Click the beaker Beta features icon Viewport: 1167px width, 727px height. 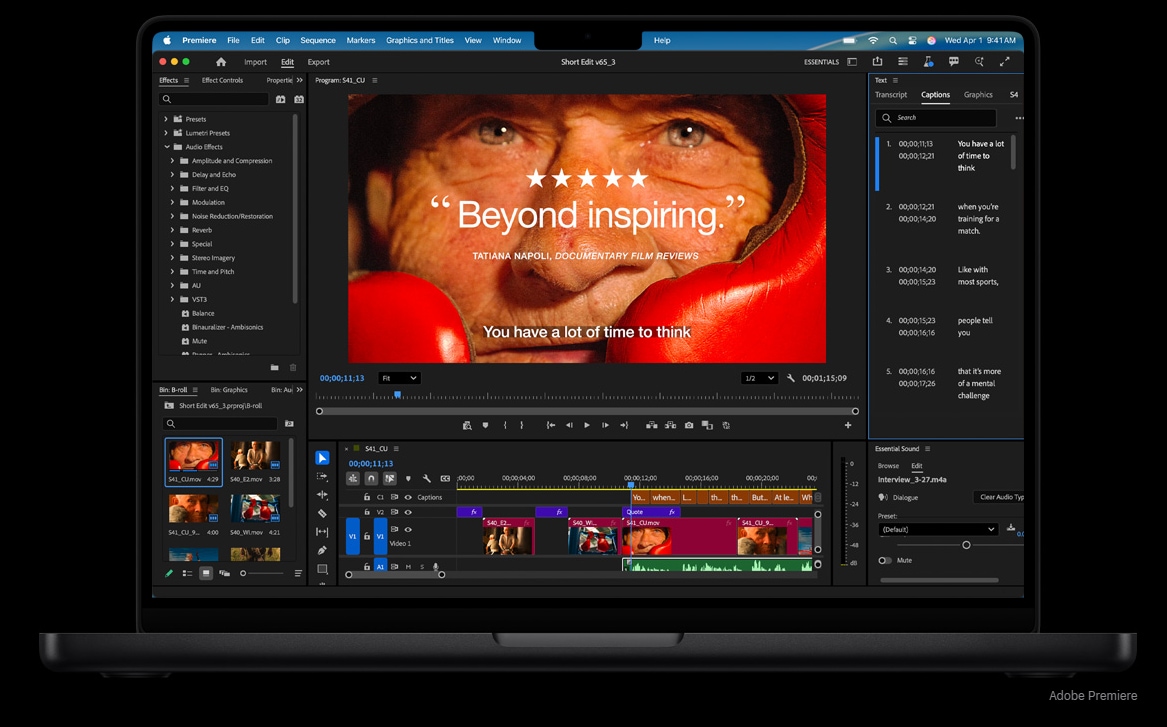pos(928,62)
